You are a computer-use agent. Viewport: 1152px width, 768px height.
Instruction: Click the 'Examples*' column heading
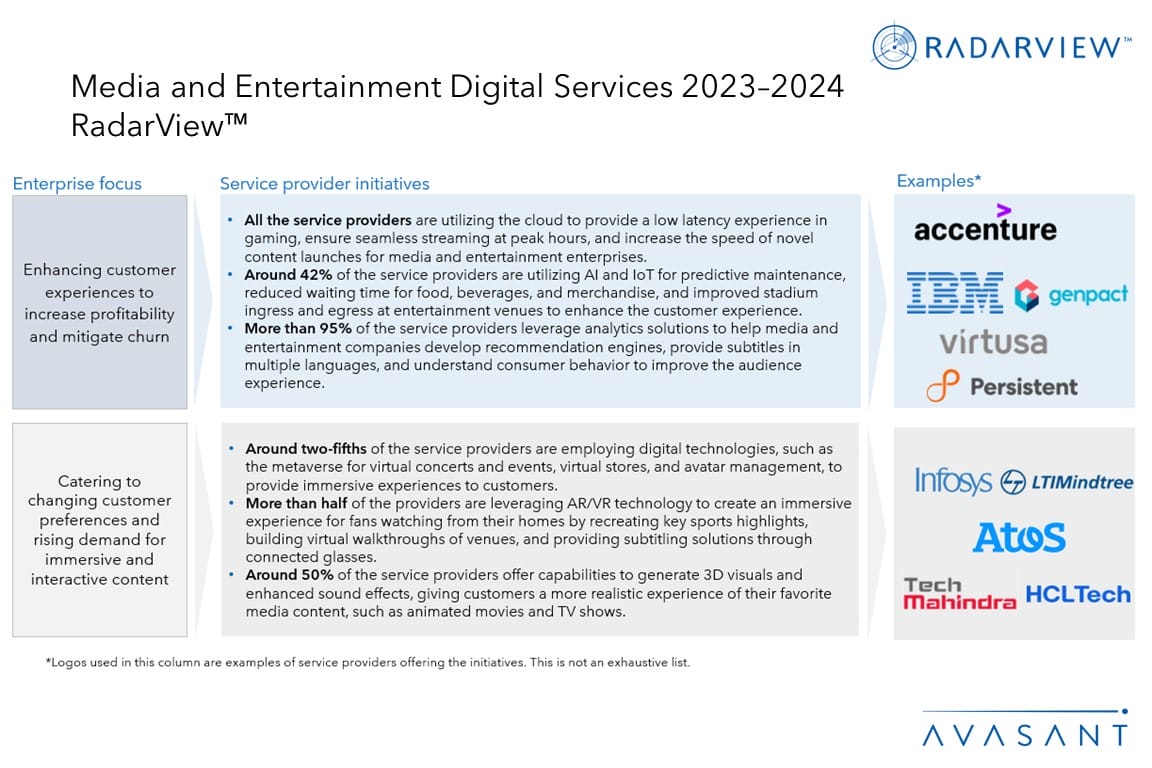coord(938,181)
